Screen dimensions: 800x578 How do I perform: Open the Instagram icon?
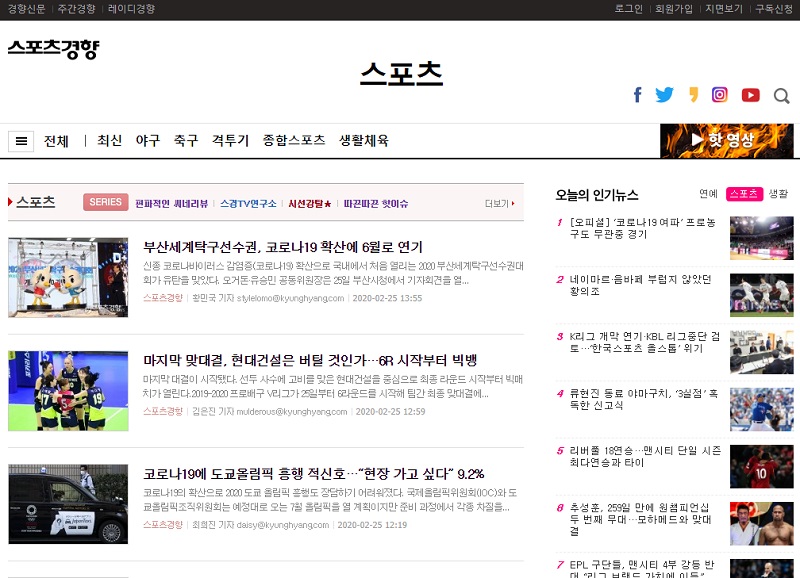point(720,95)
